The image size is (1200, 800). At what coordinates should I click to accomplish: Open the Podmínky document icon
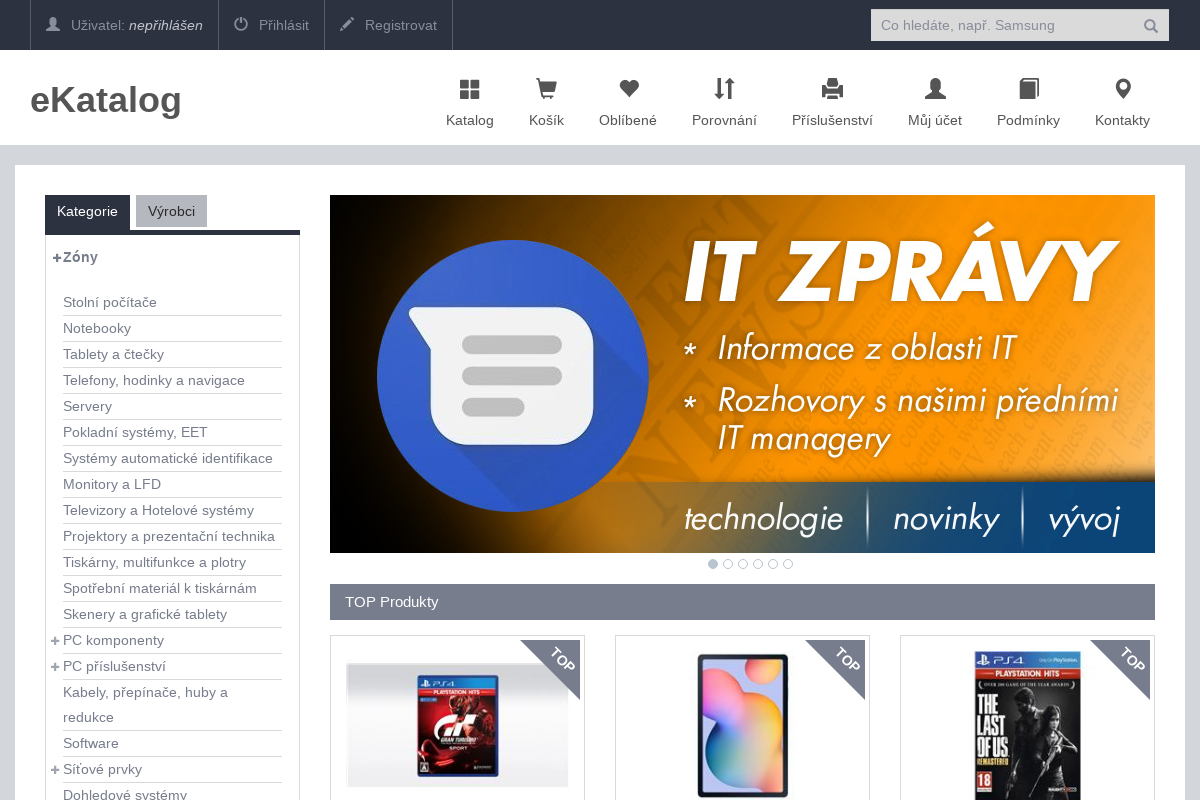[x=1028, y=90]
